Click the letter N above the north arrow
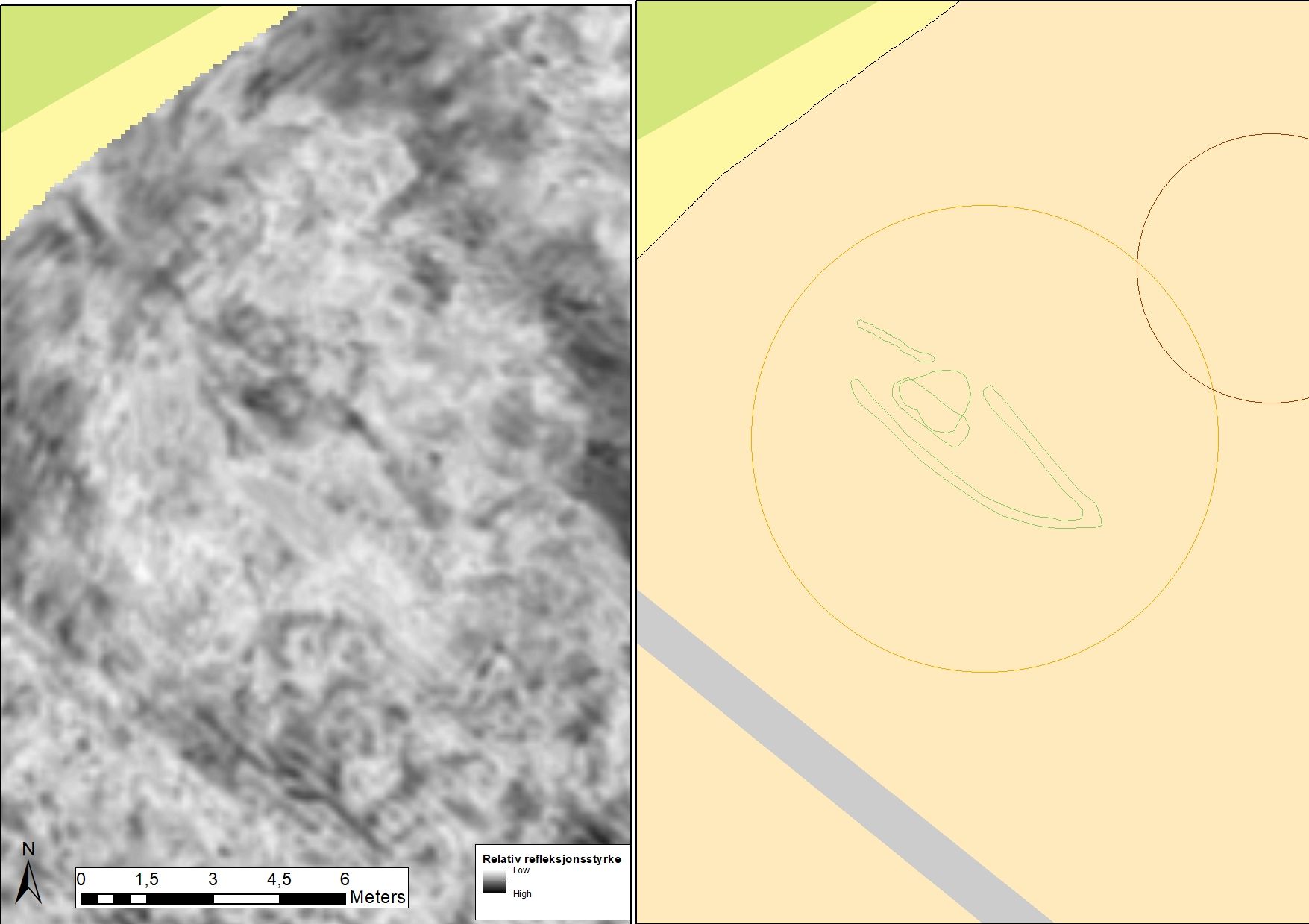The height and width of the screenshot is (924, 1309). pos(28,849)
